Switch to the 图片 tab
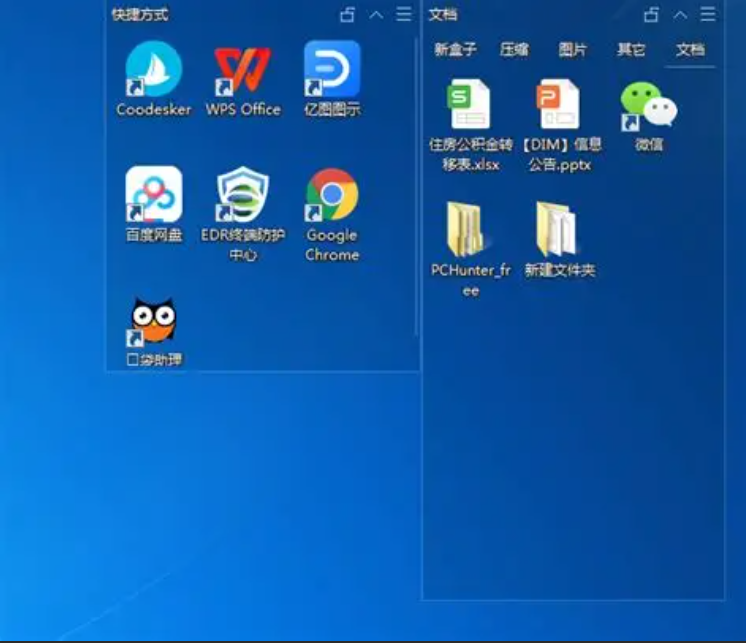The width and height of the screenshot is (746, 643). tap(573, 50)
